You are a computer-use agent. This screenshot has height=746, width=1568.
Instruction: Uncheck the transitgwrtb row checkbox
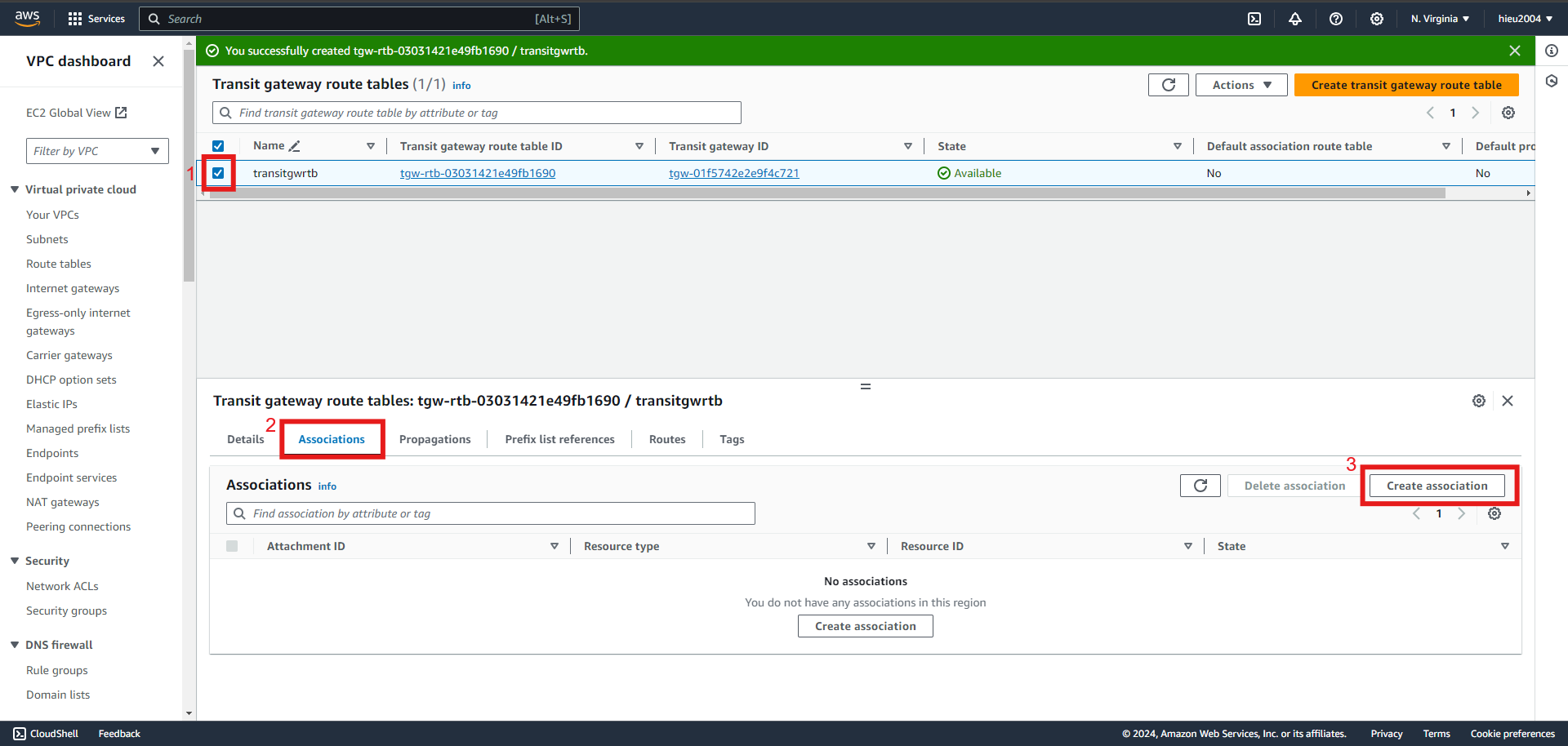(218, 173)
